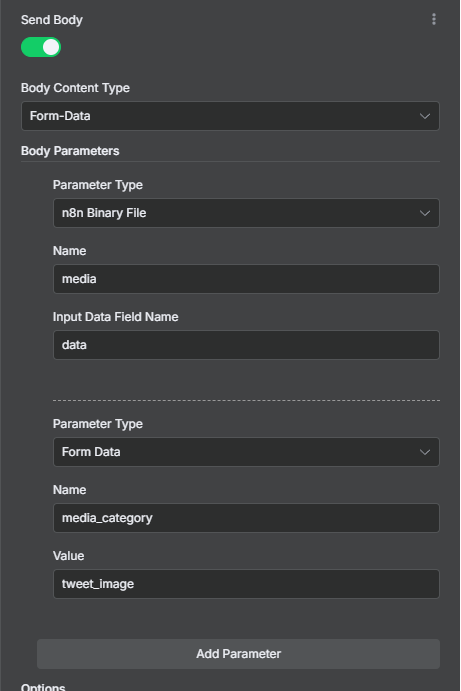The image size is (461, 691).
Task: Click the Options section heading
Action: click(x=43, y=687)
